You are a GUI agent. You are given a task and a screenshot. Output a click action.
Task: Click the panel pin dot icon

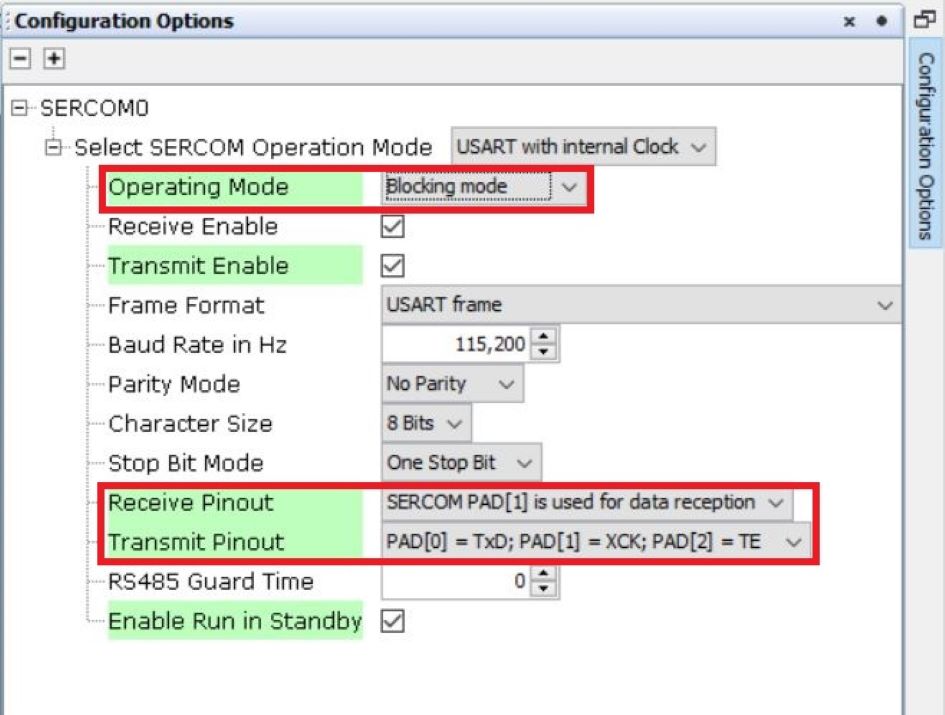pyautogui.click(x=881, y=21)
